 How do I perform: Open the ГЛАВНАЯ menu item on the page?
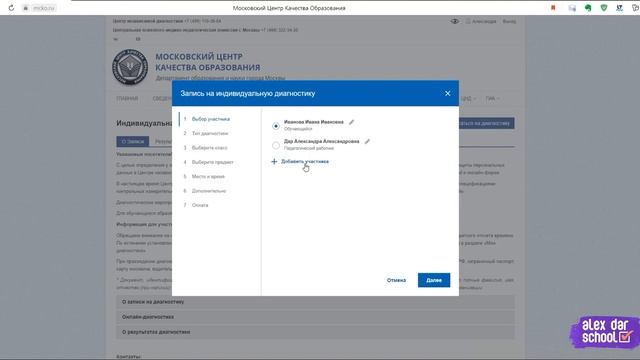127,99
